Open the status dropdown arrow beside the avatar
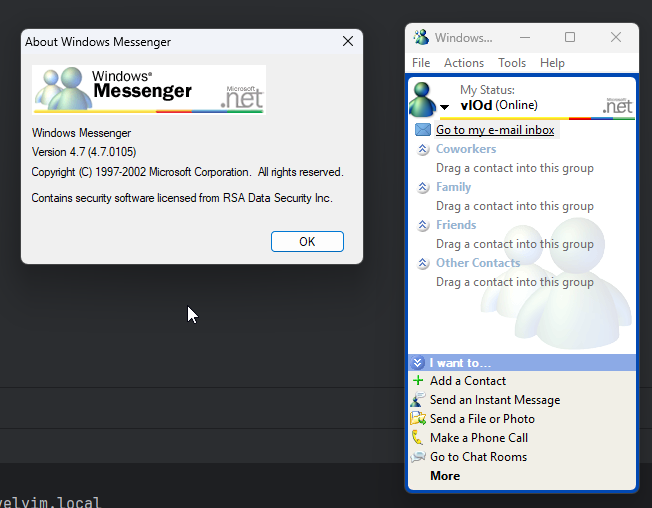This screenshot has height=508, width=652. coord(445,107)
